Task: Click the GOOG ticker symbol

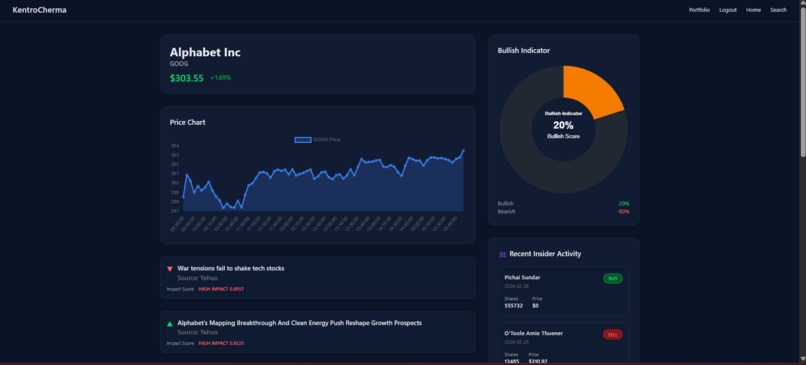Action: [x=179, y=64]
